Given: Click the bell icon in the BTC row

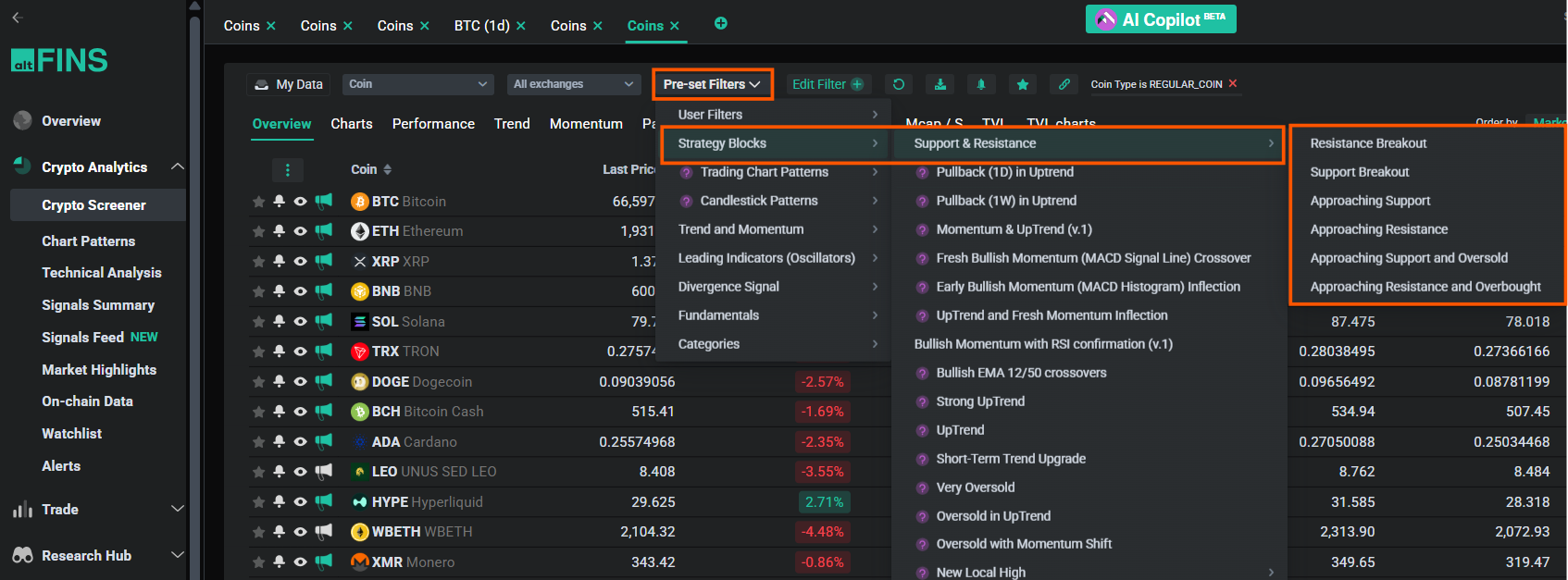Looking at the screenshot, I should click(279, 201).
